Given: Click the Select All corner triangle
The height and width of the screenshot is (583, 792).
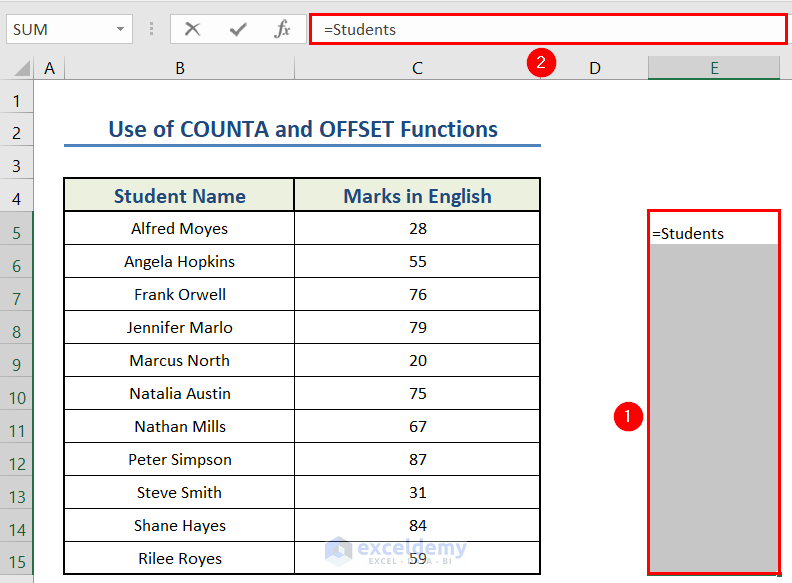Looking at the screenshot, I should [x=22, y=69].
